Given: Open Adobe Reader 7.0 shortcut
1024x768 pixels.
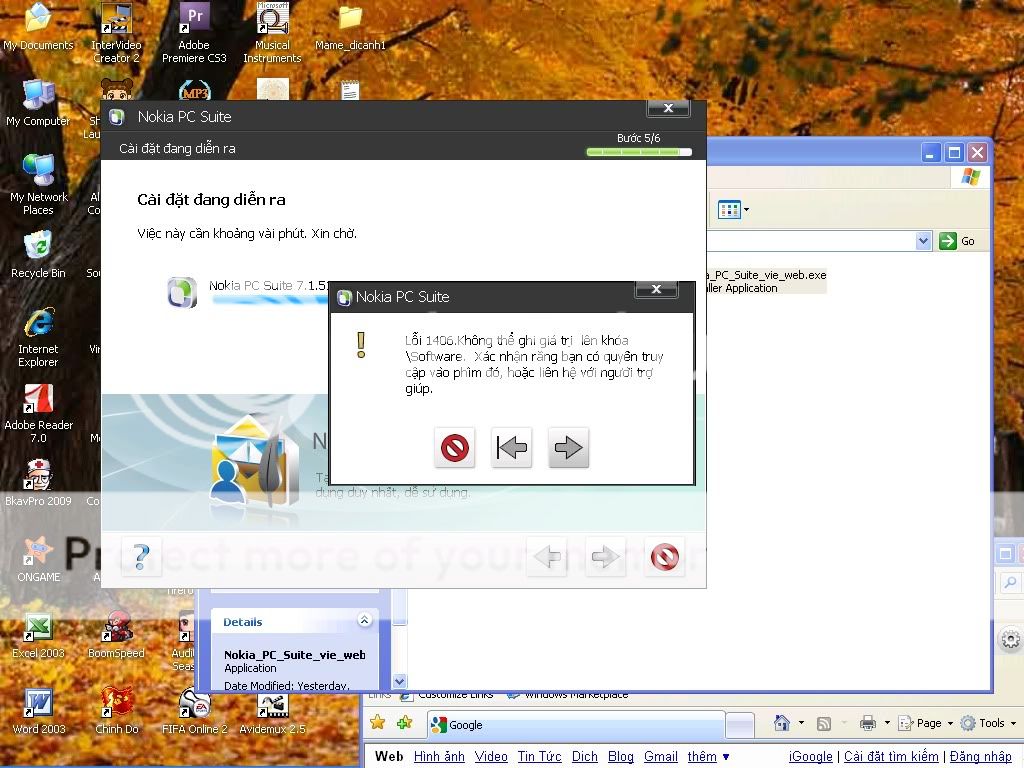Looking at the screenshot, I should click(x=38, y=412).
